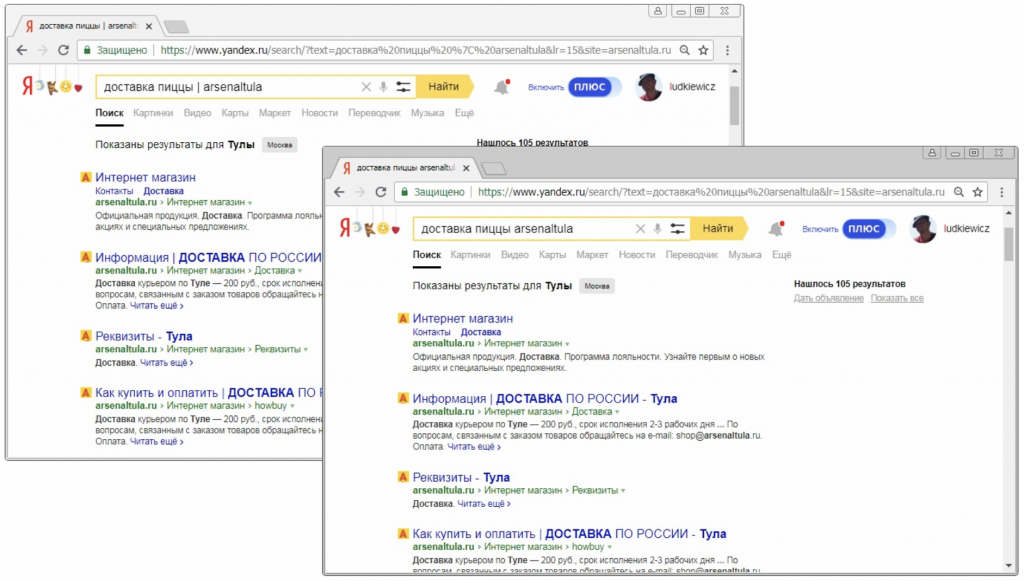Screen dimensions: 1024x581
Task: Open 'Реквизиты - Тула' result in front window
Action: [461, 477]
